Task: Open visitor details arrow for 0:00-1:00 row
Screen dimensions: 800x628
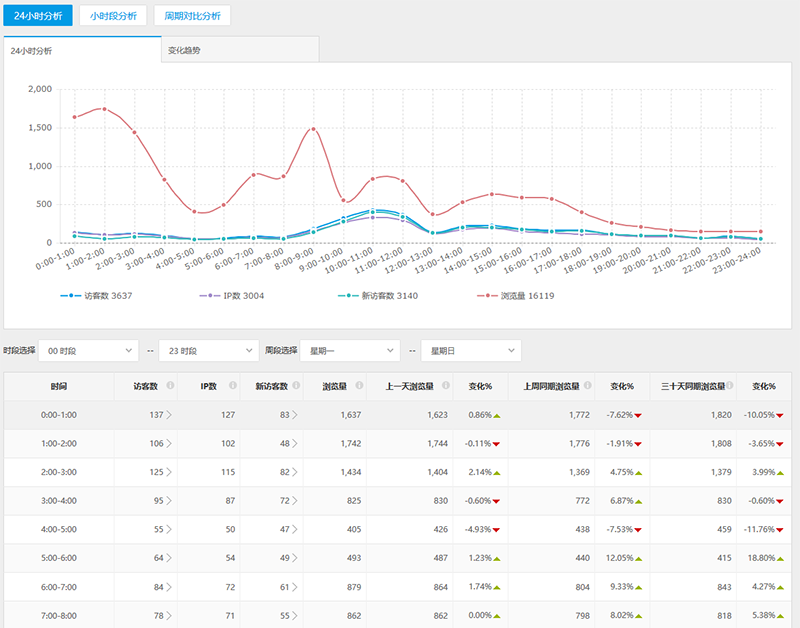Action: pyautogui.click(x=168, y=414)
